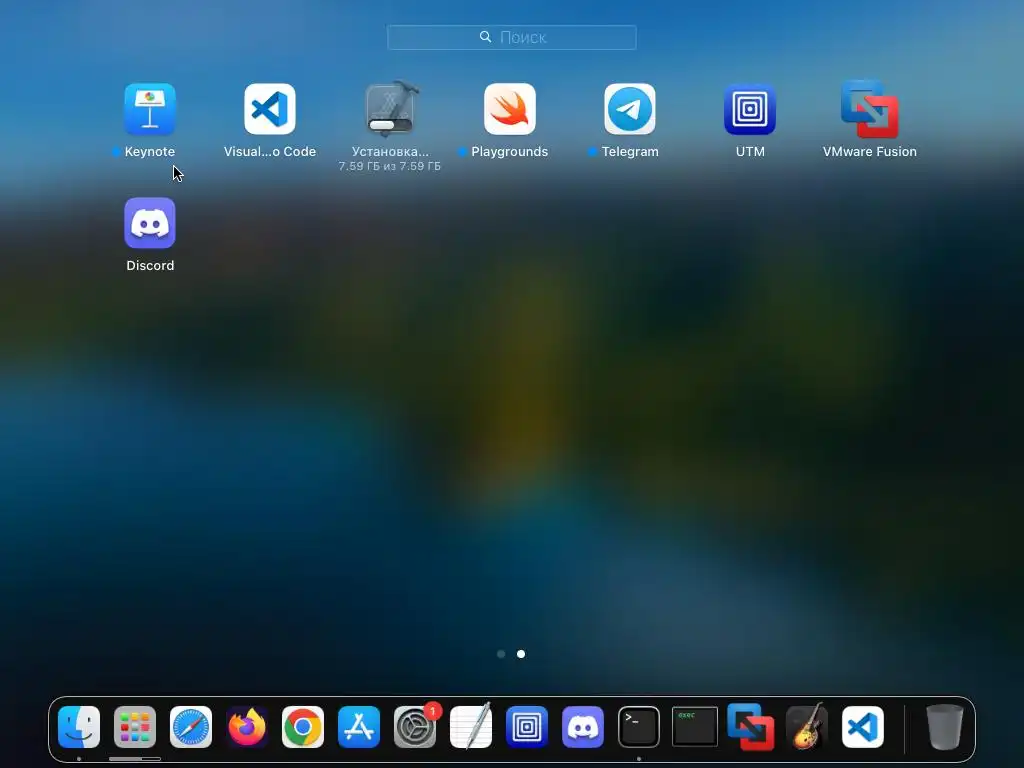
Task: Open Swift Playgrounds app
Action: 509,109
